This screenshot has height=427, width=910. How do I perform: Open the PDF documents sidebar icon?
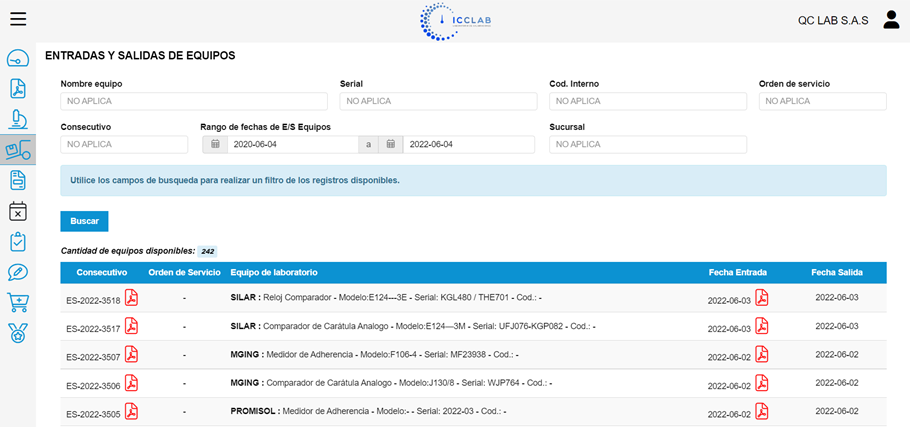coord(18,88)
